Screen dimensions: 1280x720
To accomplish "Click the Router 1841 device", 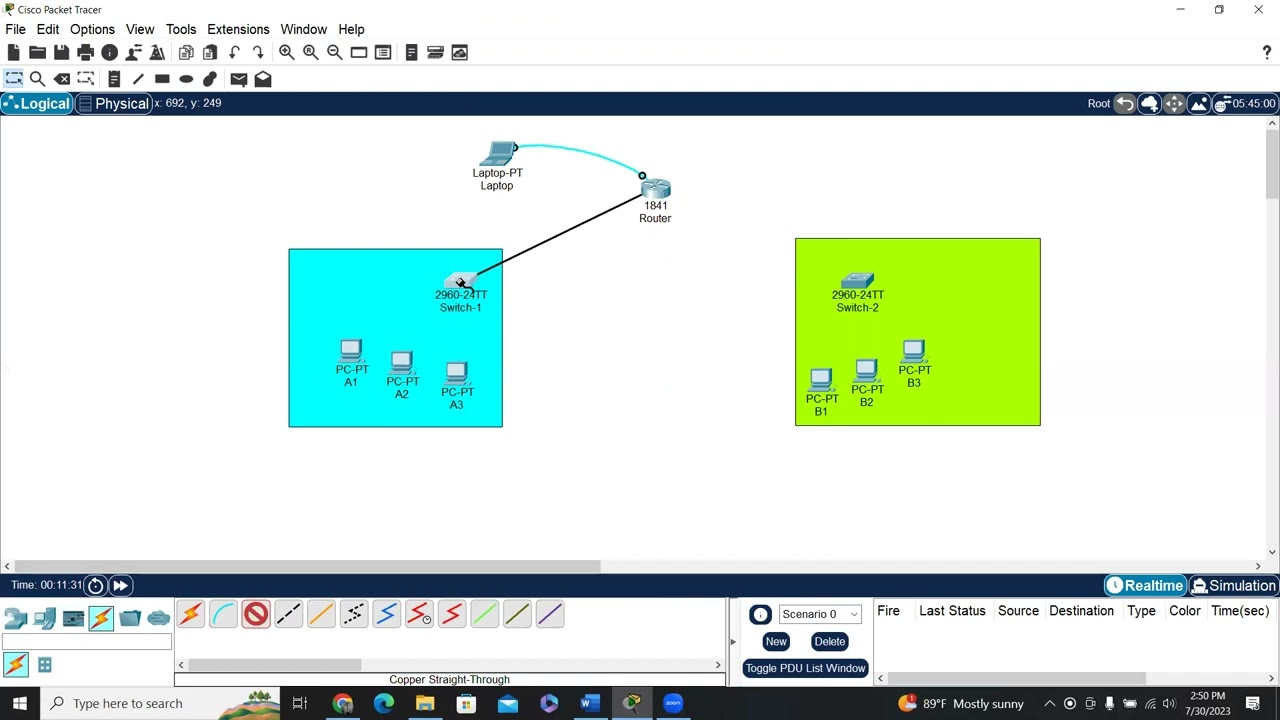I will (x=655, y=188).
